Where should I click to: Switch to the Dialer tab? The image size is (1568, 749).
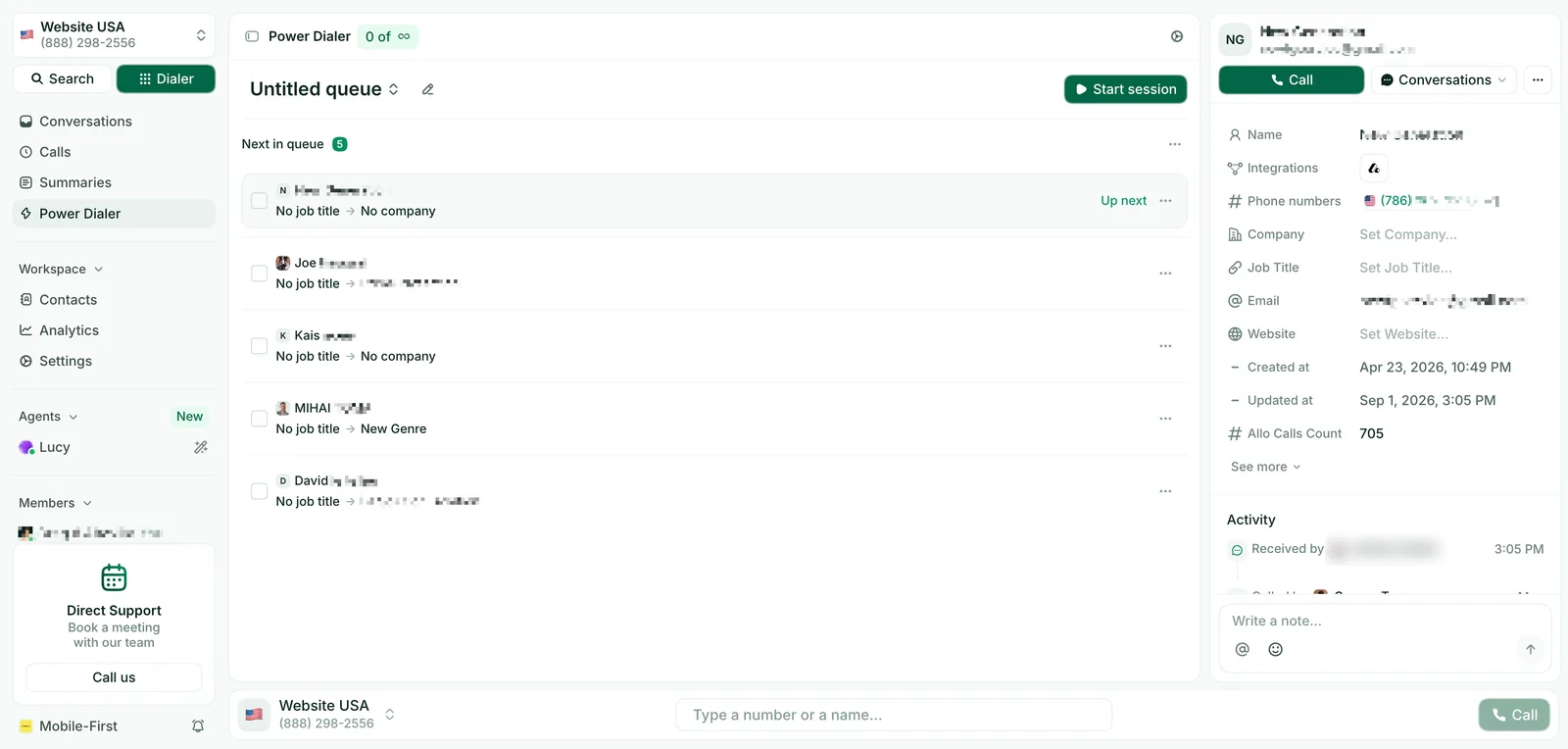(x=166, y=78)
